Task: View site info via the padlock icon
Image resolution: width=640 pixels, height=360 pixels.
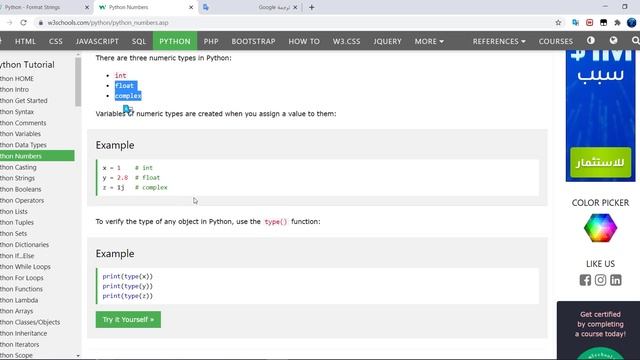Action: (x=41, y=23)
